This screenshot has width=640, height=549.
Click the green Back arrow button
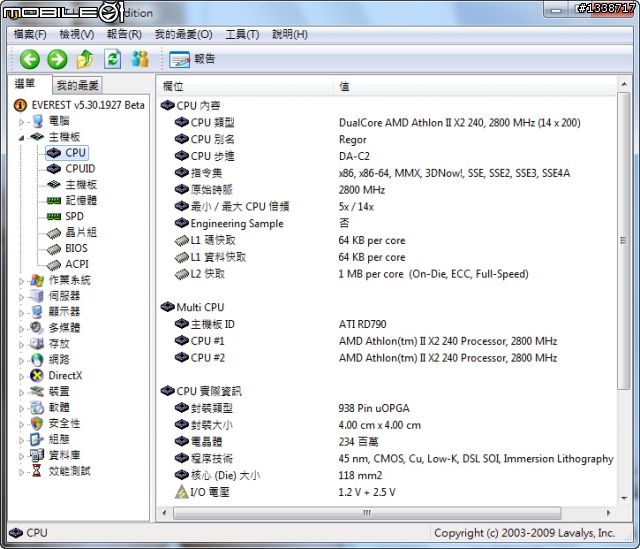click(30, 60)
